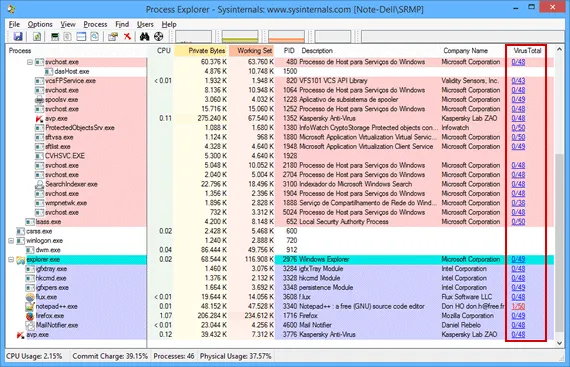Click the orange physical memory mini graph
Screen dimensions: 570x367
coord(286,37)
